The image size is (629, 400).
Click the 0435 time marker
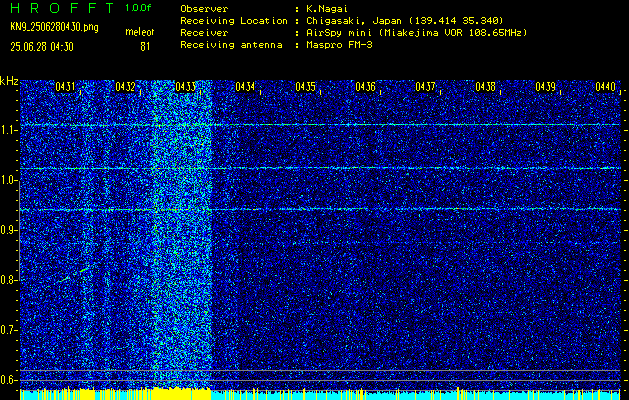[305, 87]
